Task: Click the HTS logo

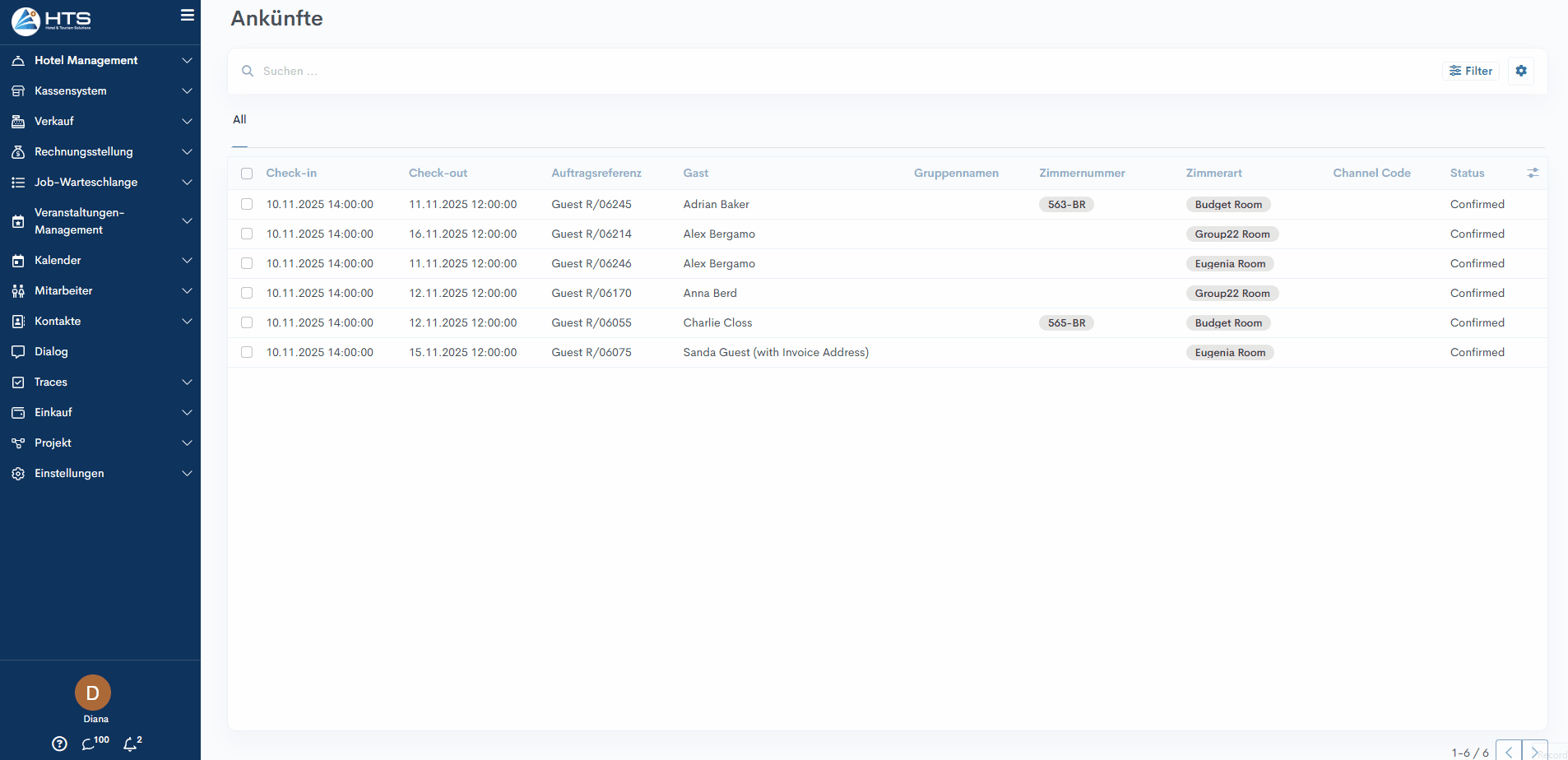Action: coord(51,21)
